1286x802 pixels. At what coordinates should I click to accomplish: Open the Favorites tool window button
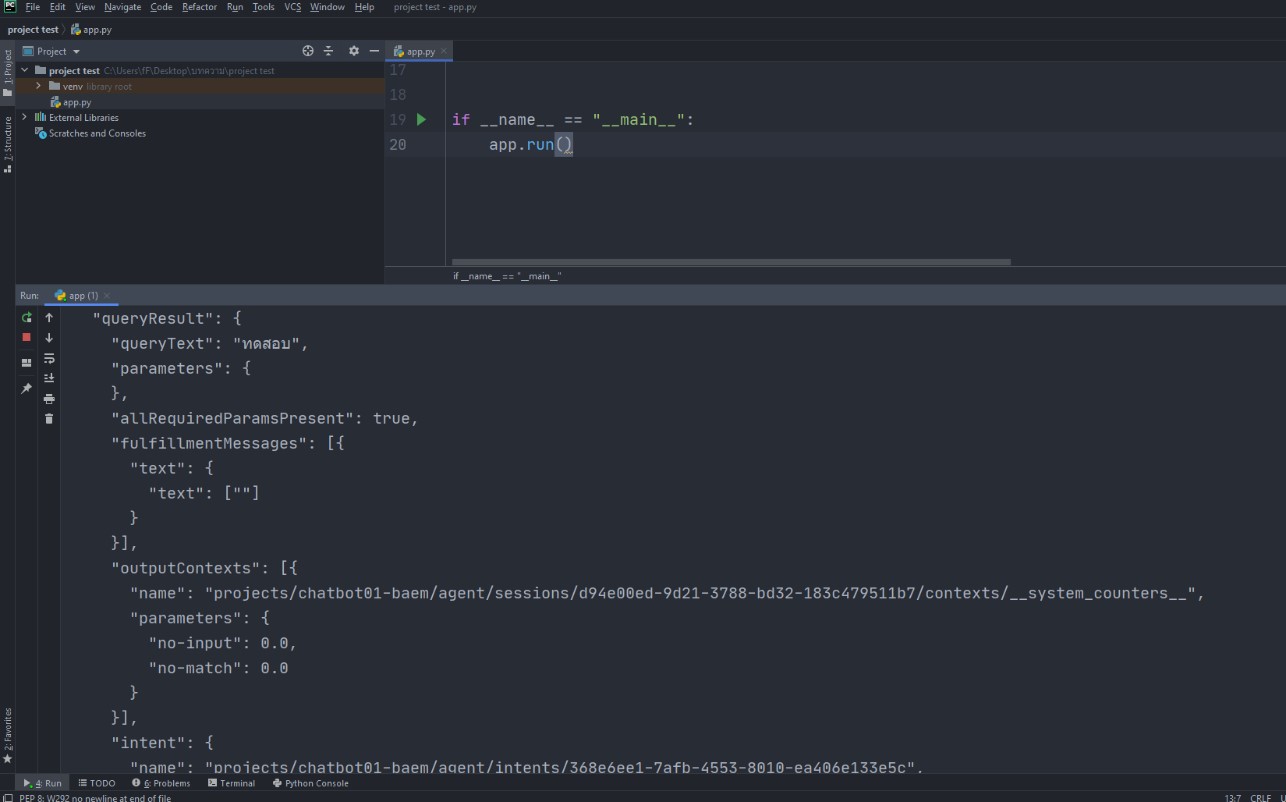click(x=7, y=735)
